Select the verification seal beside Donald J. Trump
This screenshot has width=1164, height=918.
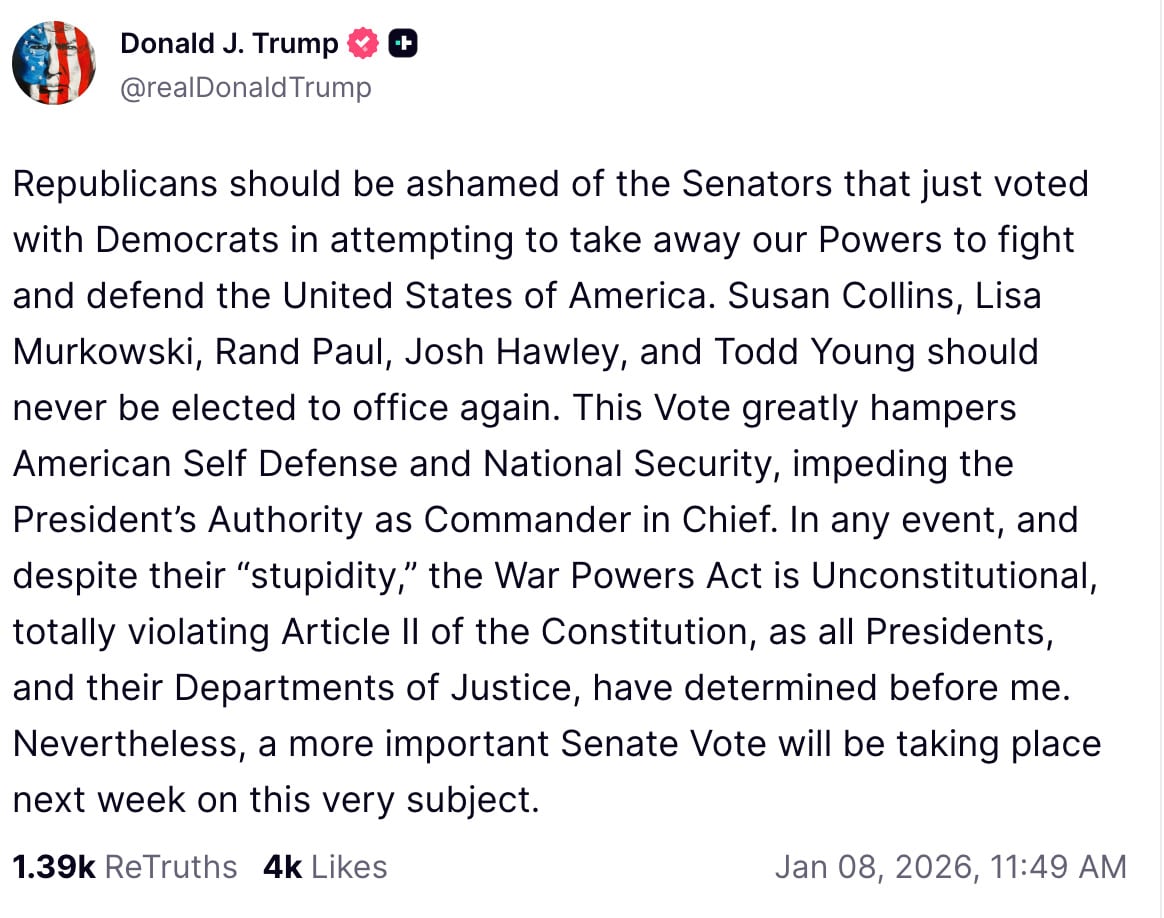362,43
